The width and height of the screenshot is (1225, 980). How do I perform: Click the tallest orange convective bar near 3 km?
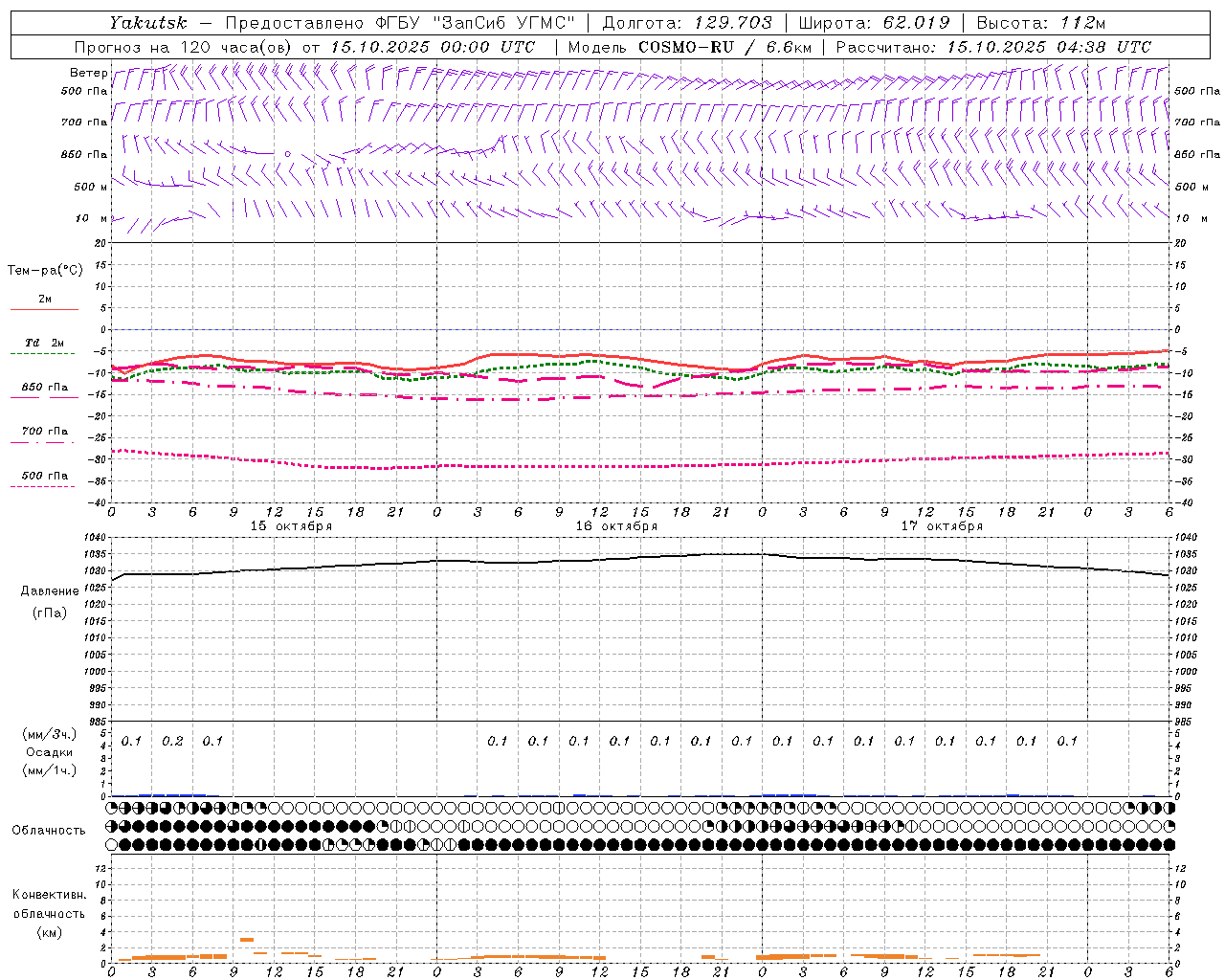pyautogui.click(x=247, y=940)
